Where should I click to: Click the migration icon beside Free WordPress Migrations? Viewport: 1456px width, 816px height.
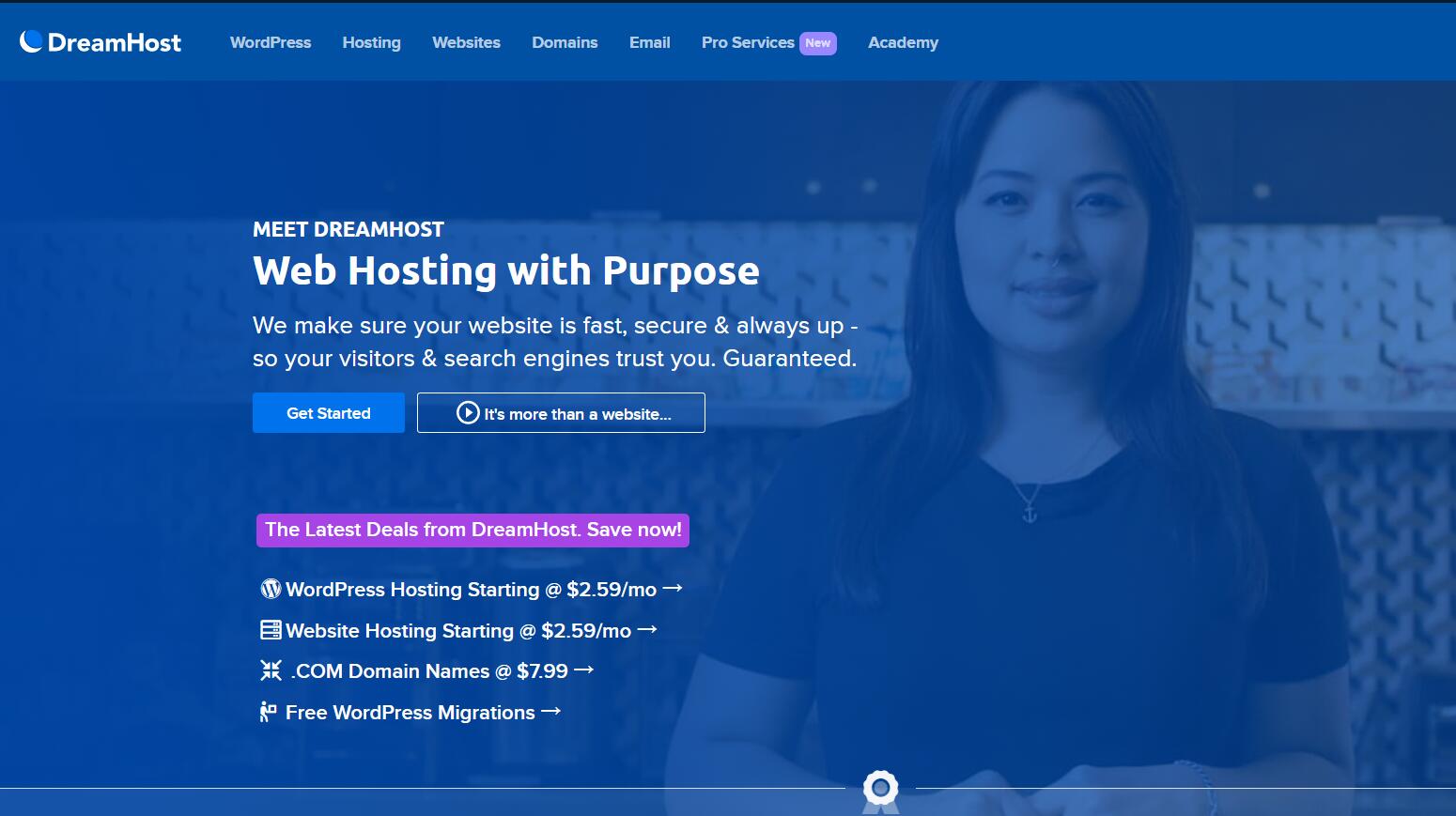(x=269, y=712)
